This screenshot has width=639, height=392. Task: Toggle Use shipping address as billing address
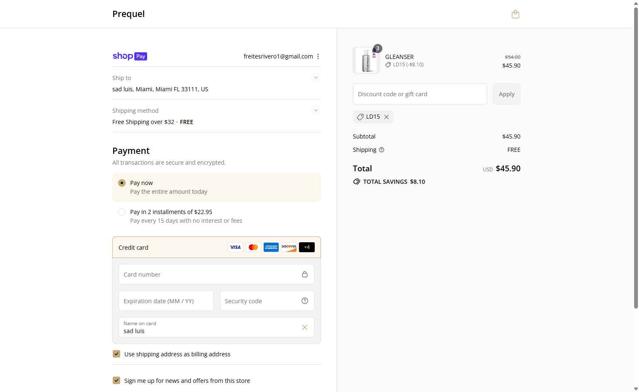click(x=117, y=354)
